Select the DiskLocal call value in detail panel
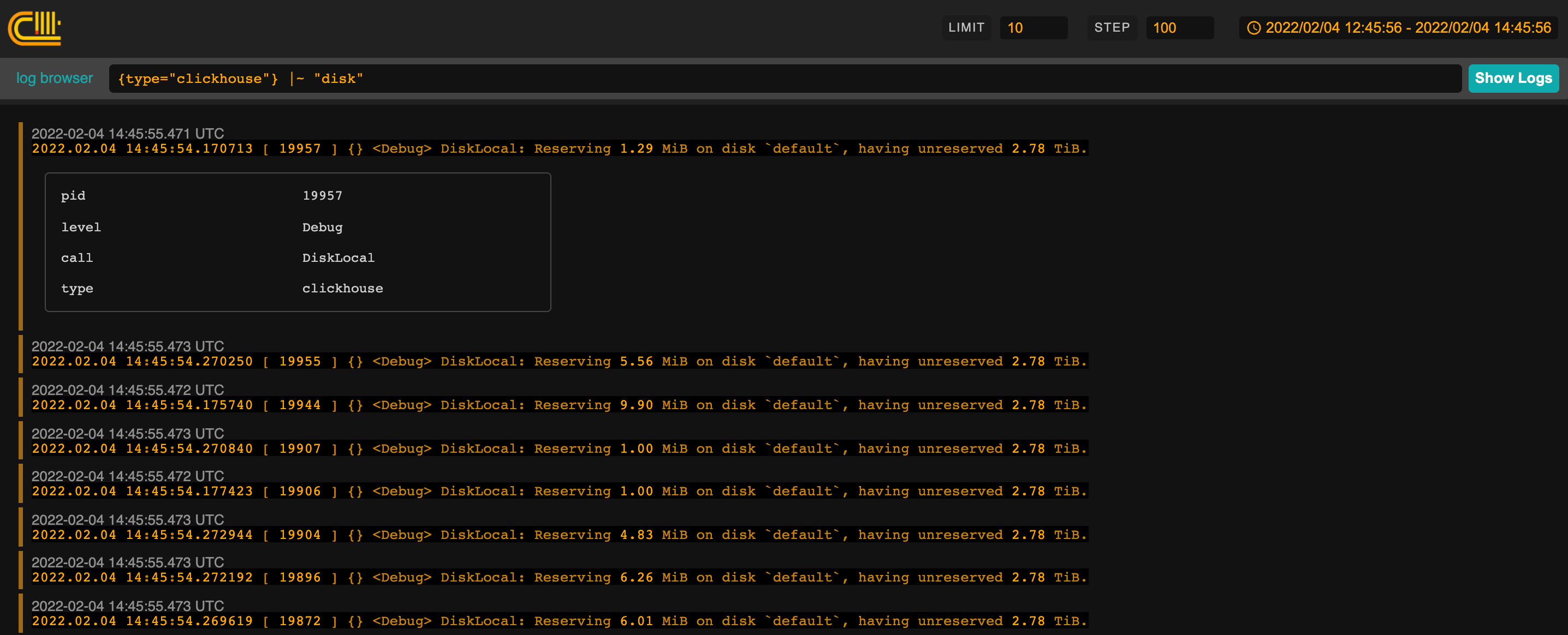The image size is (1568, 635). click(338, 257)
